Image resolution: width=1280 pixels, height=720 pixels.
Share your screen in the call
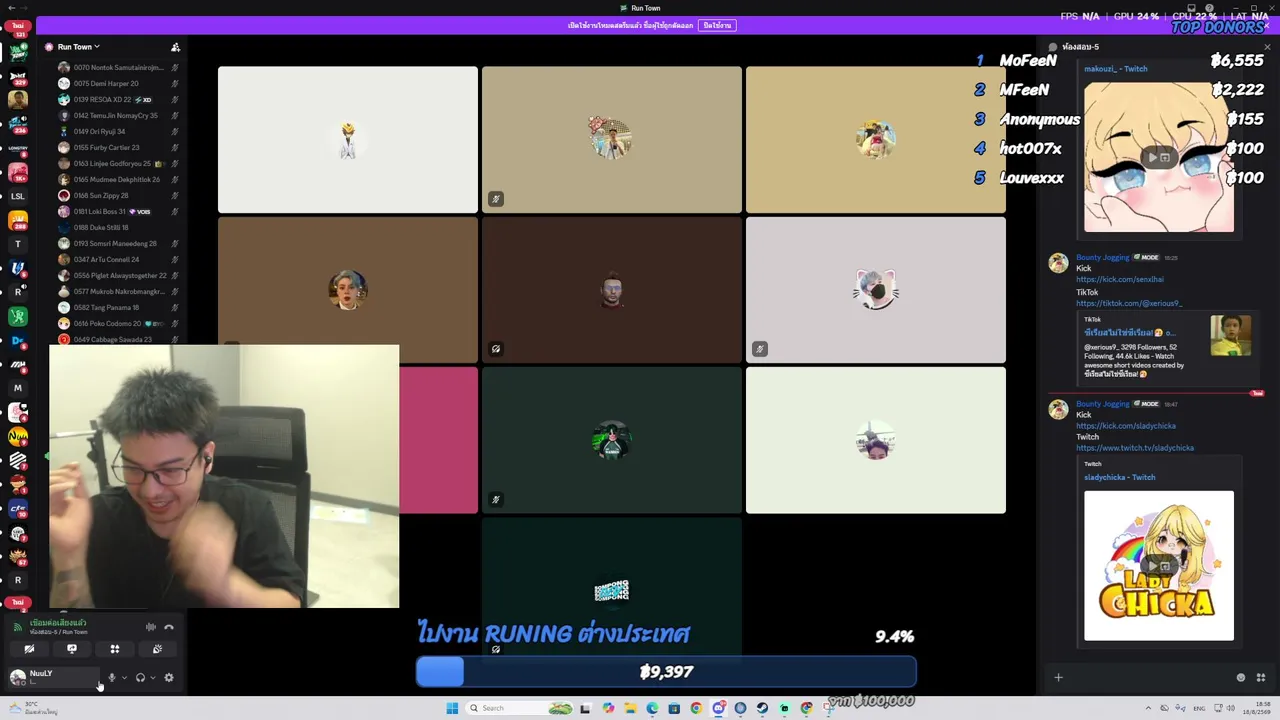72,649
